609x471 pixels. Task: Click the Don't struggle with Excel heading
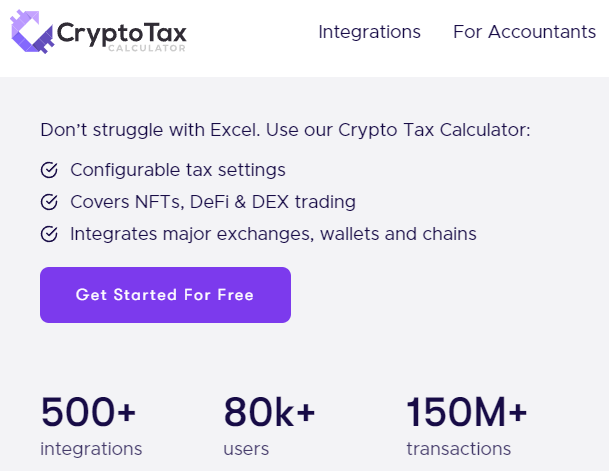click(x=285, y=130)
